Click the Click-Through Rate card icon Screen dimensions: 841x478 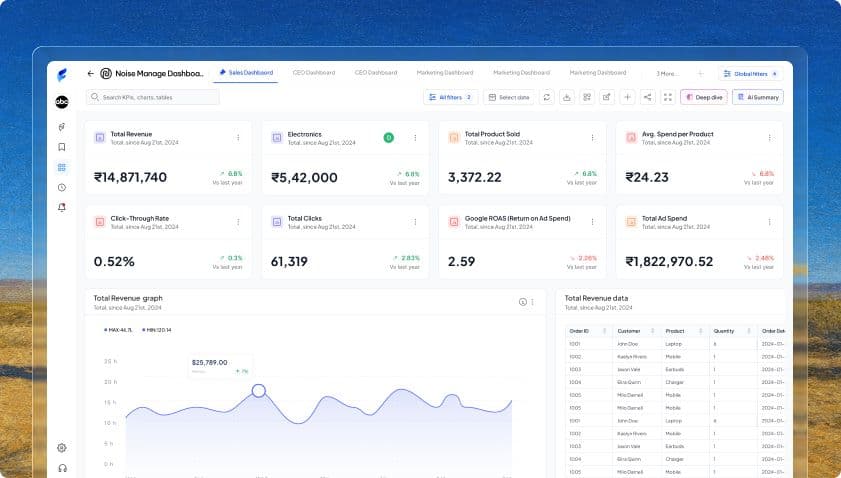(100, 222)
